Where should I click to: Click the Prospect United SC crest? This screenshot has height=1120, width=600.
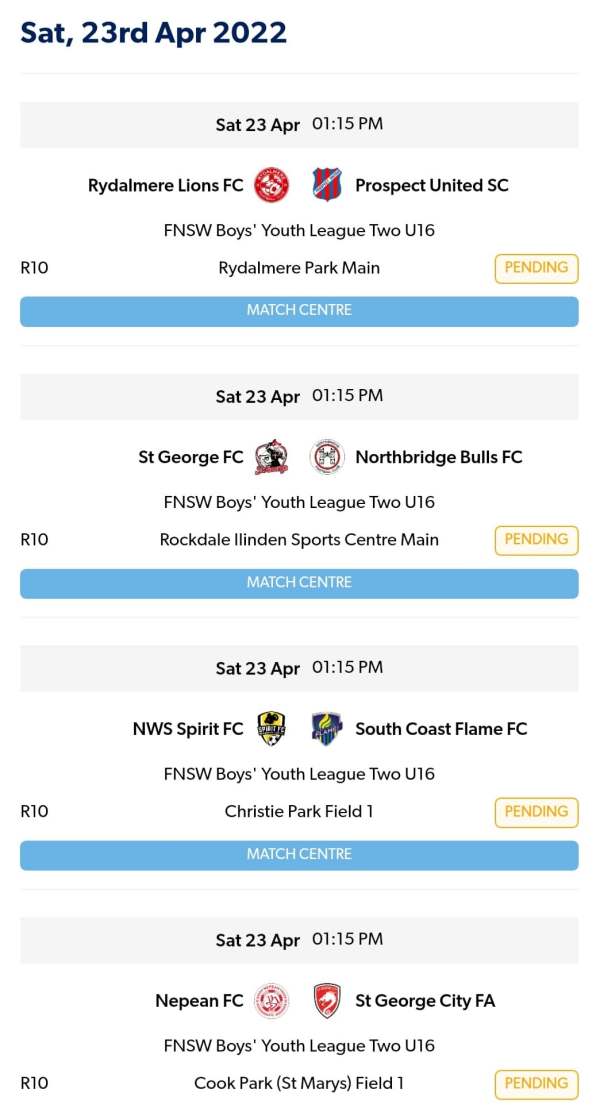coord(327,185)
